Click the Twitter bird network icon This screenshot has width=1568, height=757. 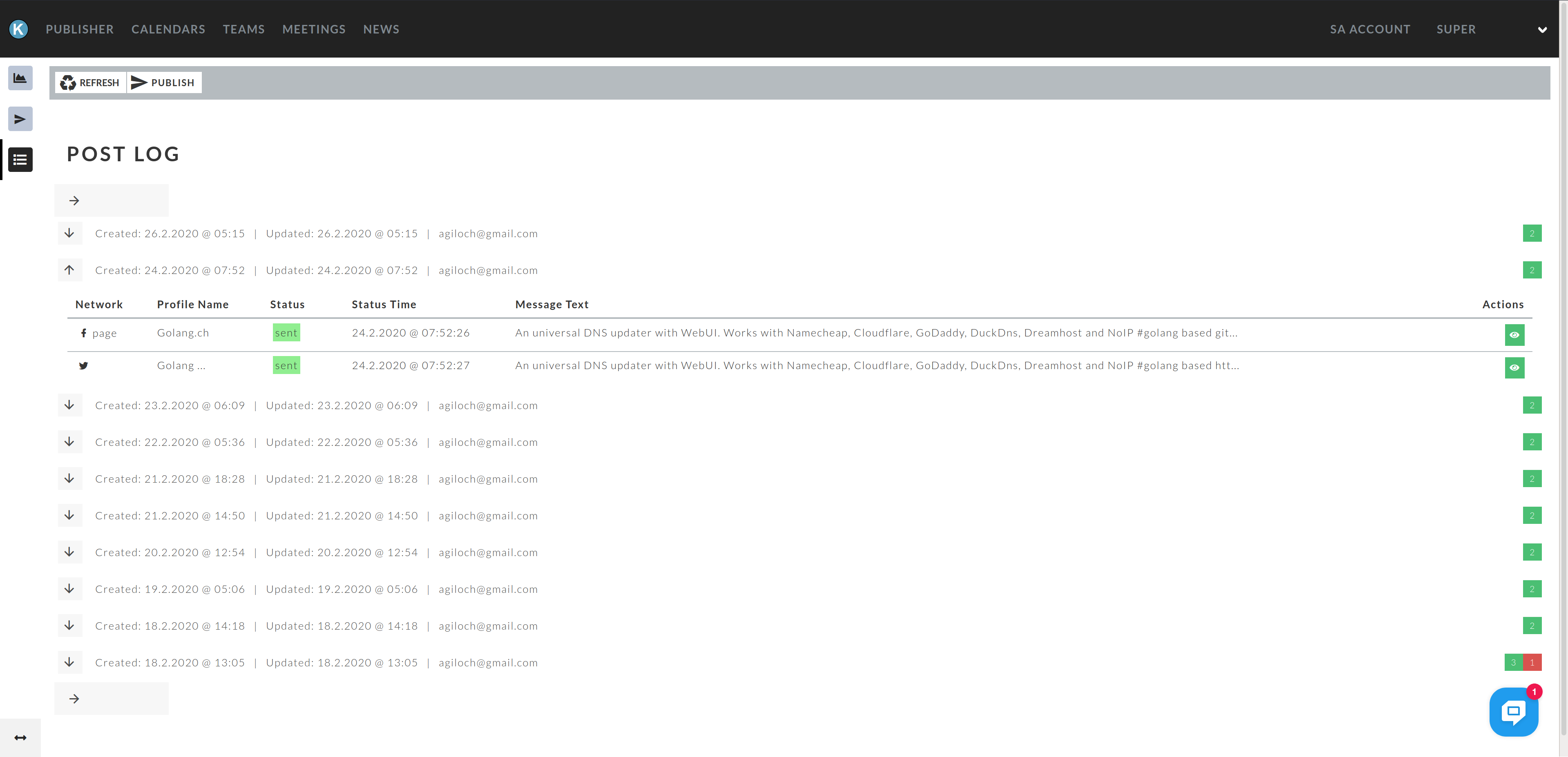(x=83, y=366)
